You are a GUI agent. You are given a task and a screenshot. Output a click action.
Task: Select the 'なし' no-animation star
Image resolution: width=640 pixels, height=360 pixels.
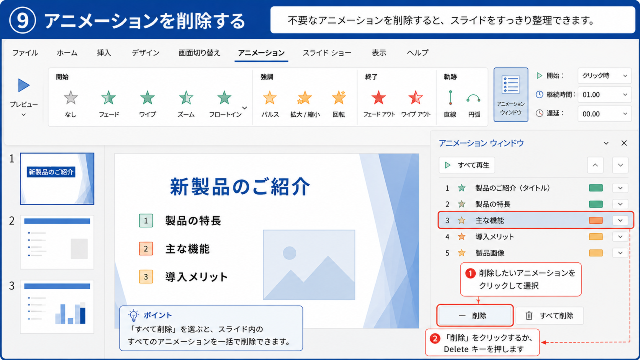click(x=71, y=98)
